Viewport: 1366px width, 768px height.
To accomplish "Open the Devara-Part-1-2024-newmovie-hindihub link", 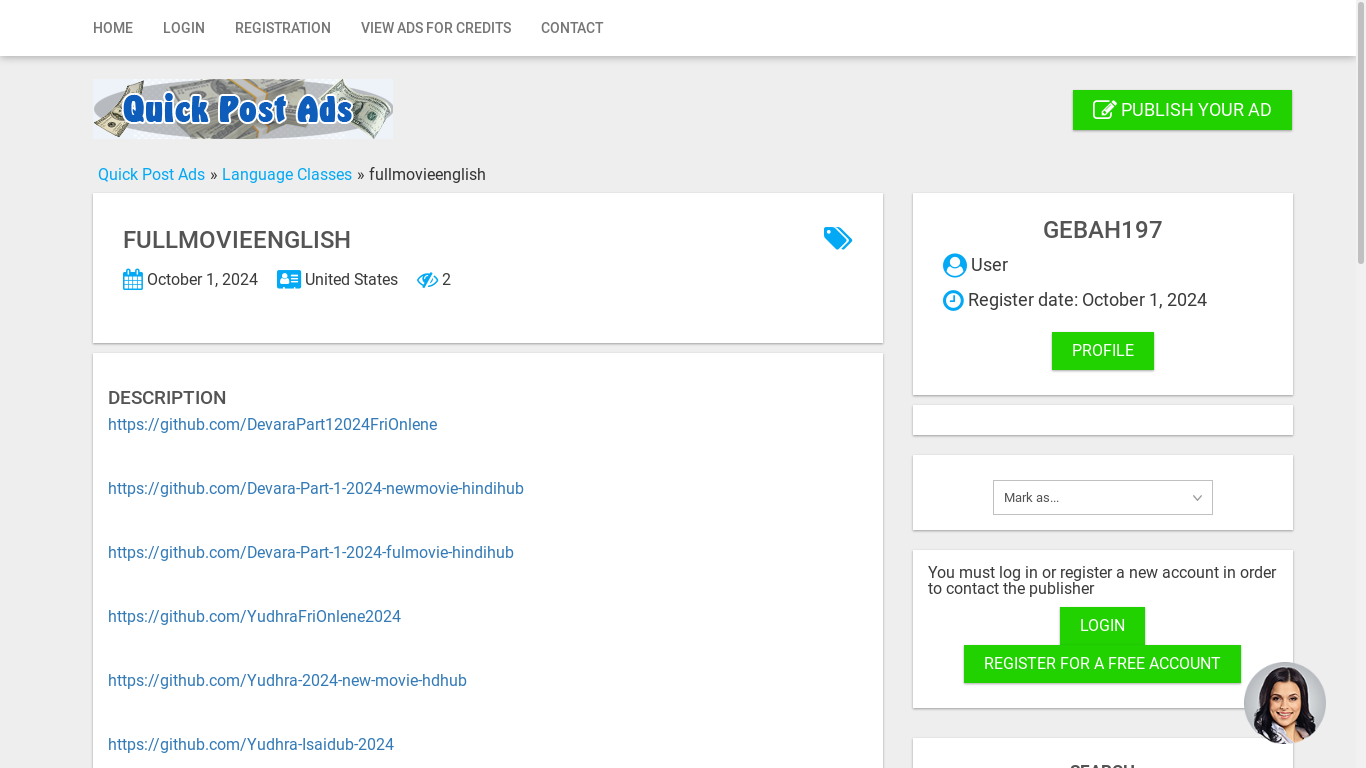I will [x=316, y=489].
